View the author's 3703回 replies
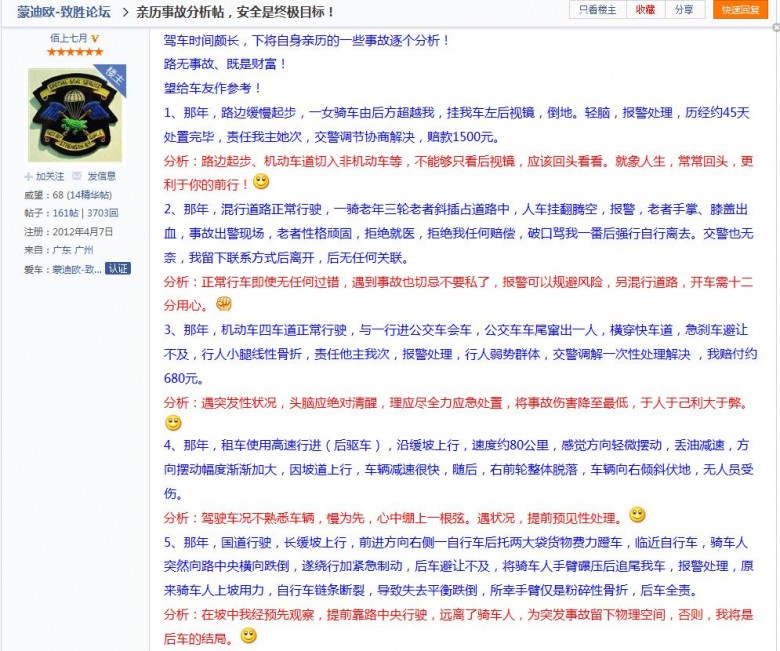Image resolution: width=780 pixels, height=651 pixels. 101,213
